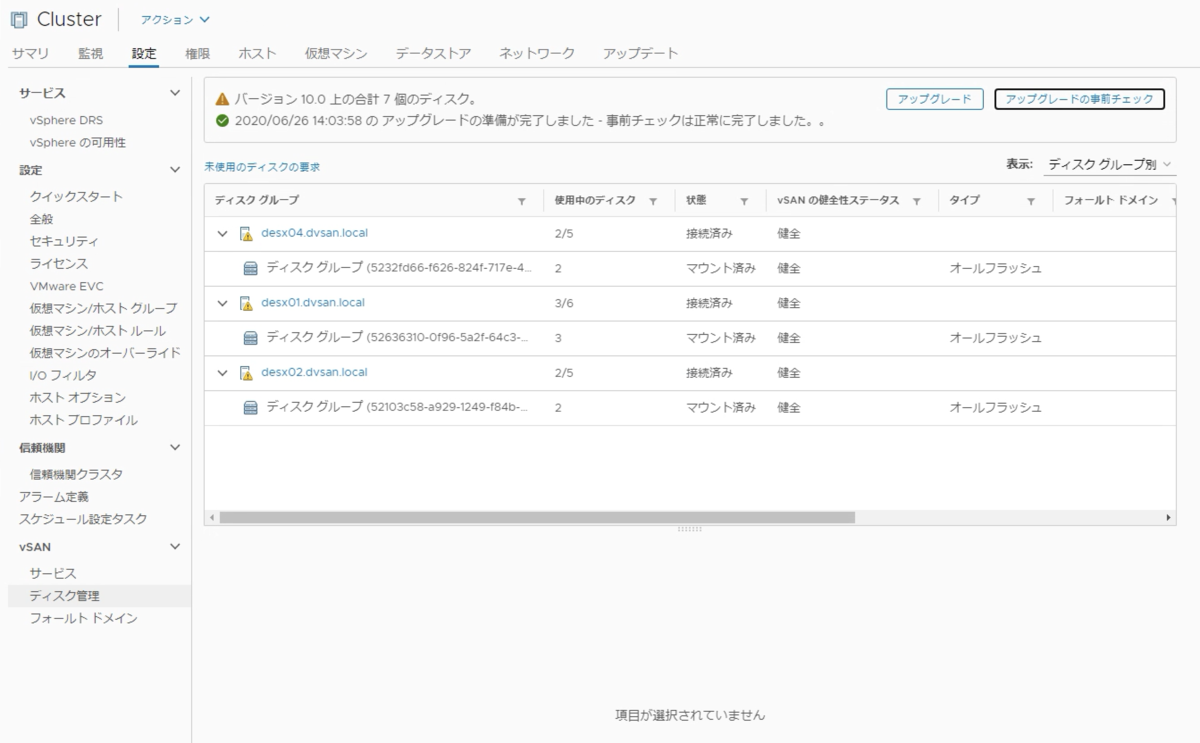Viewport: 1200px width, 743px height.
Task: Click the Cluster icon in the header
Action: pos(19,19)
